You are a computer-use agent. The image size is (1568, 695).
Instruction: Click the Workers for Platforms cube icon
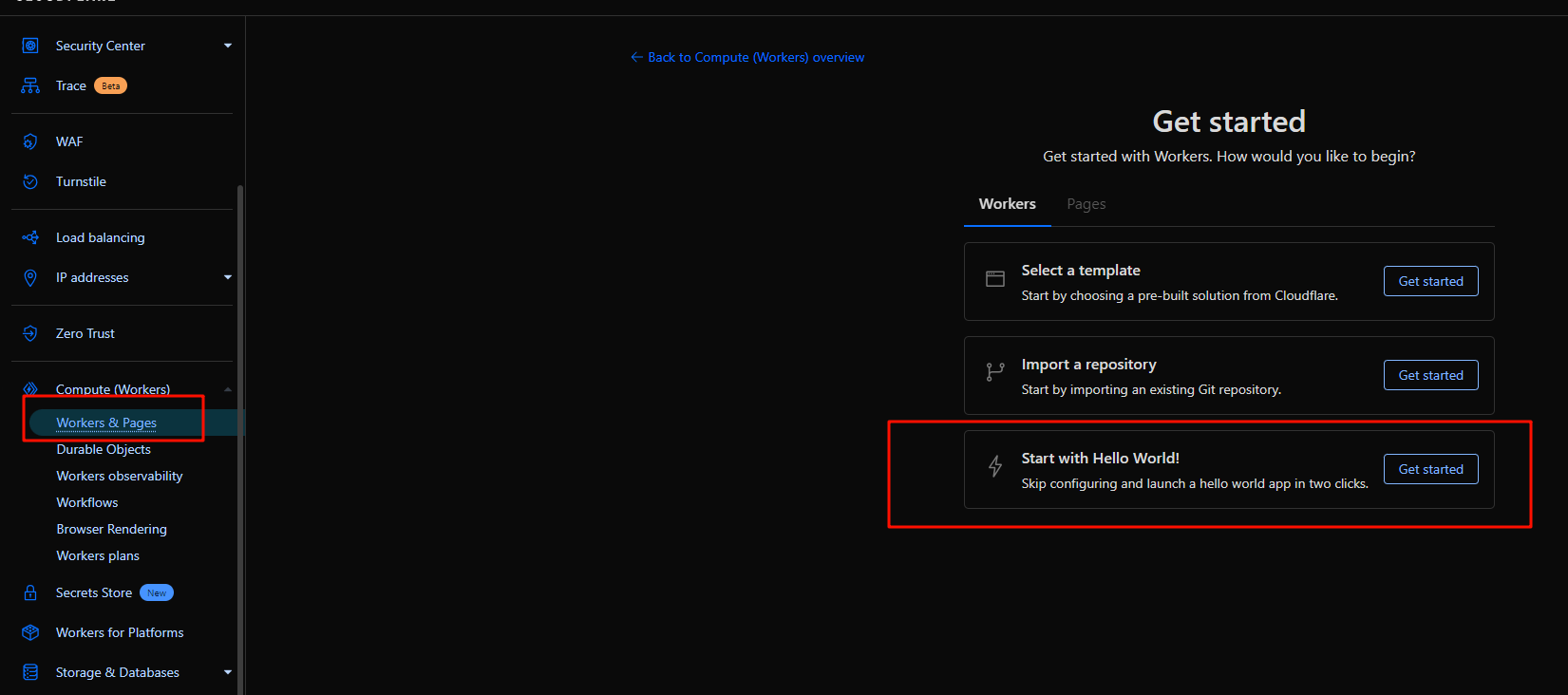coord(30,632)
